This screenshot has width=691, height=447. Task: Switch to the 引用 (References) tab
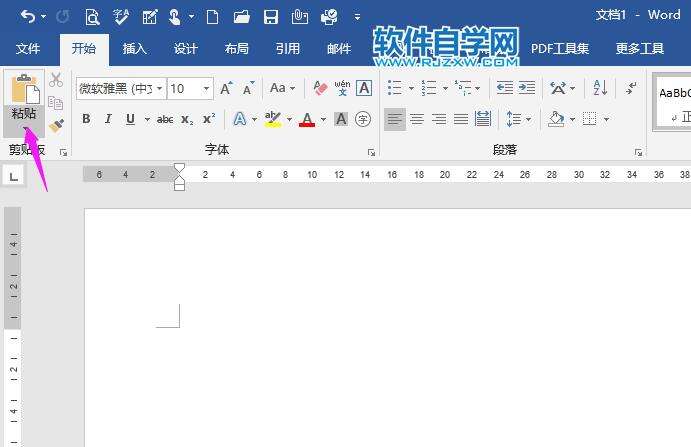click(x=288, y=48)
